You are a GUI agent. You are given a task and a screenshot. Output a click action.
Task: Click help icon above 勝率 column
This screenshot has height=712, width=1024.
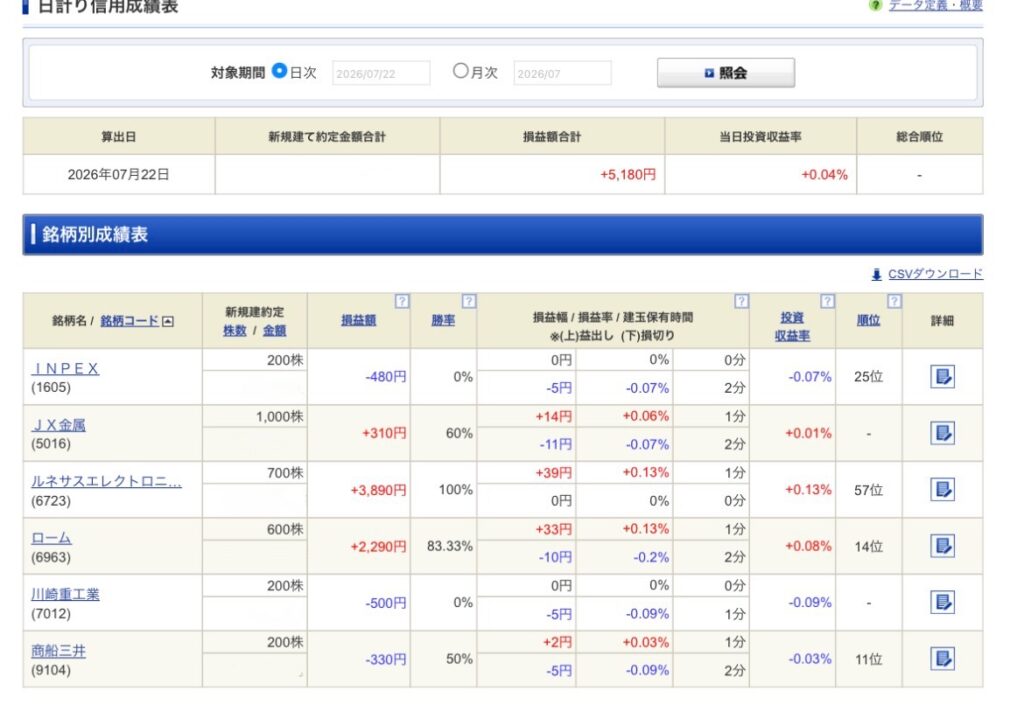click(469, 301)
